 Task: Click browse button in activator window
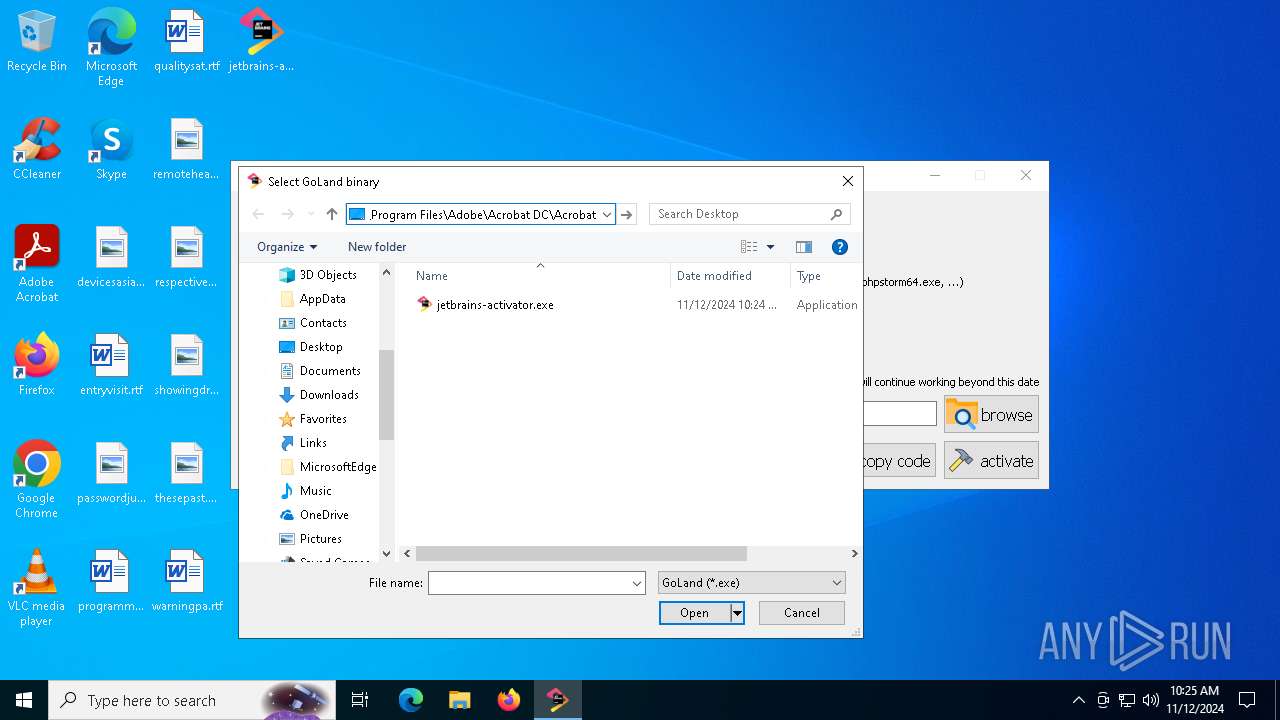coord(991,415)
